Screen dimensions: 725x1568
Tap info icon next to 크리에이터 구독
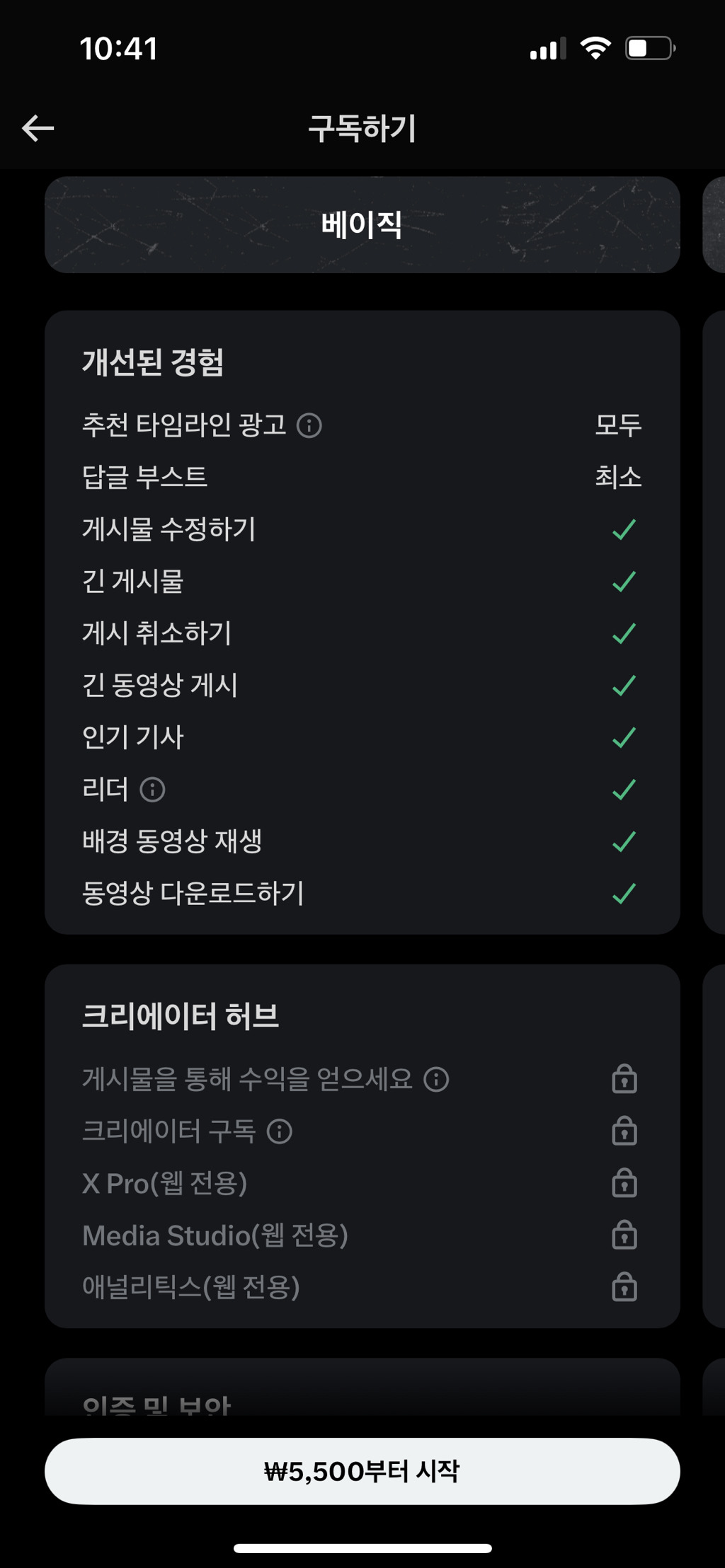(x=280, y=1131)
